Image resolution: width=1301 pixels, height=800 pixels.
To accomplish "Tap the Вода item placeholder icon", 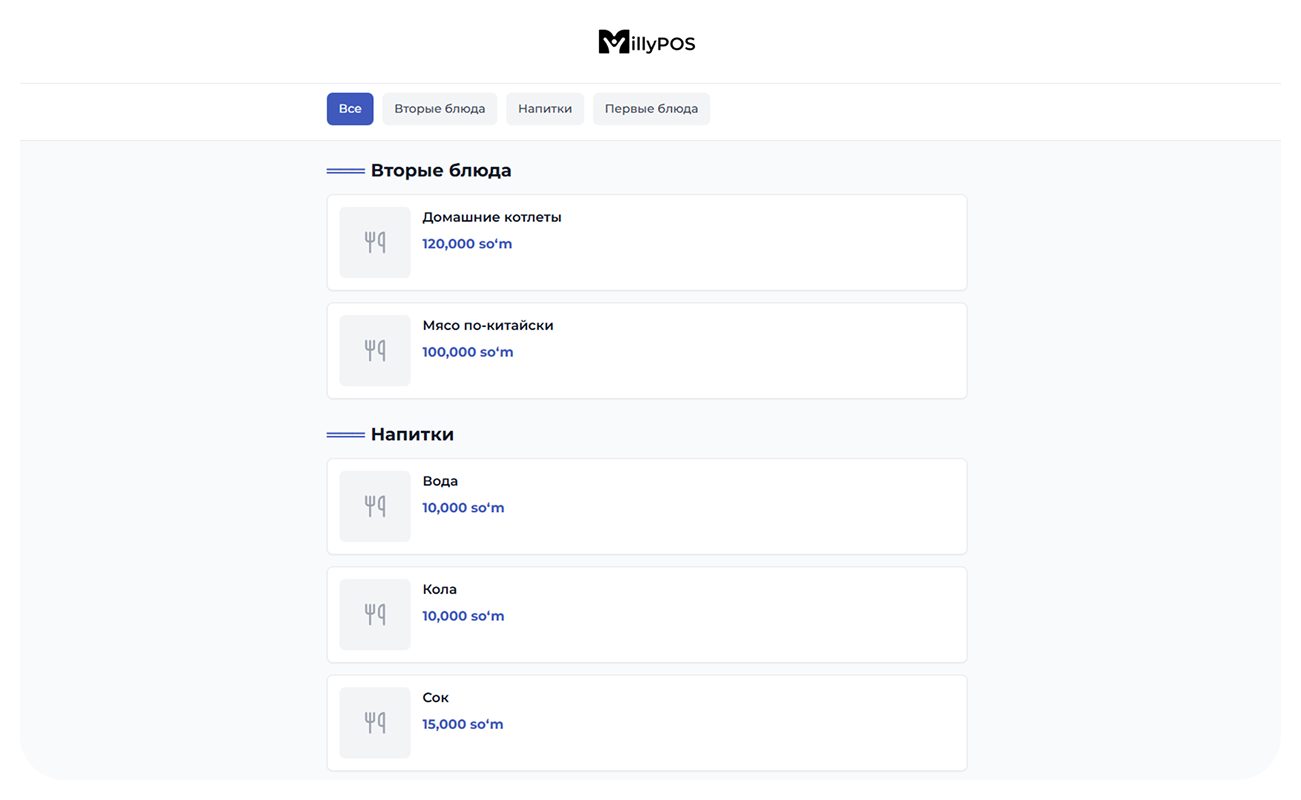I will coord(375,506).
